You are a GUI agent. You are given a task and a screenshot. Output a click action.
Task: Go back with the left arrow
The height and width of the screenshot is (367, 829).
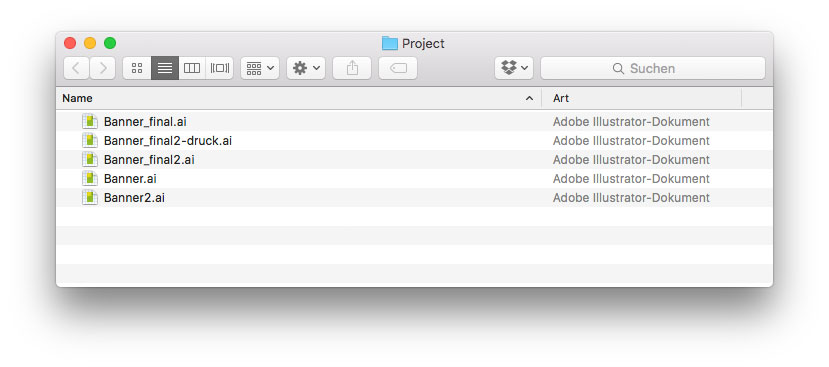pyautogui.click(x=76, y=68)
